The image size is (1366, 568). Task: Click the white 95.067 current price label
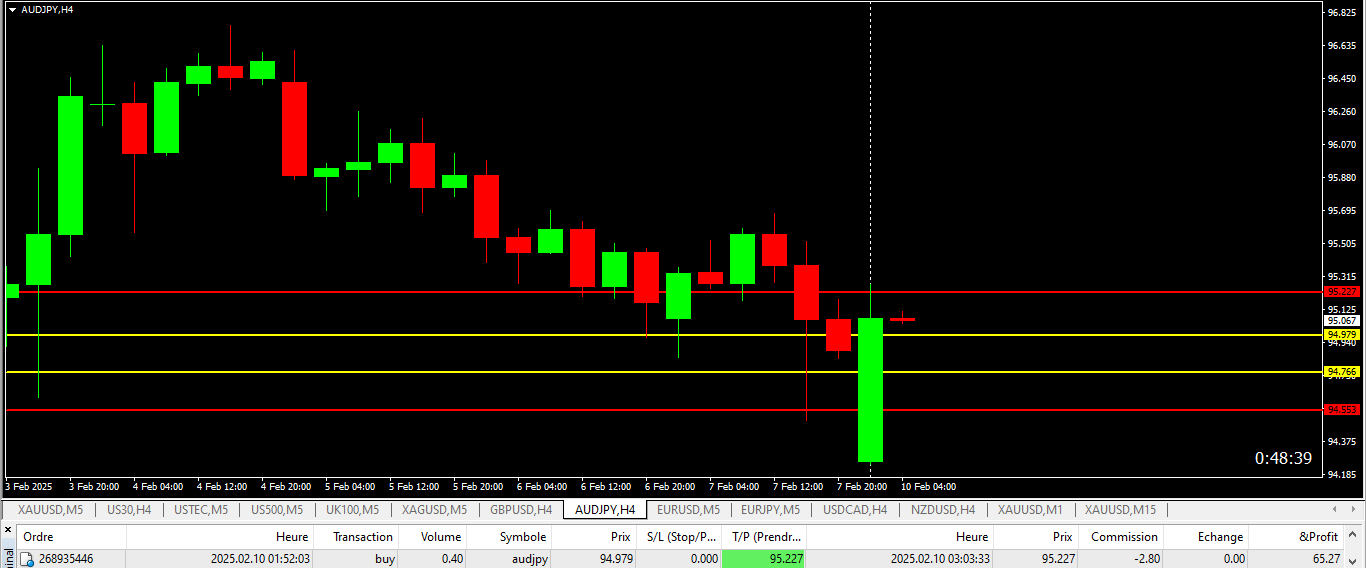(x=1342, y=321)
